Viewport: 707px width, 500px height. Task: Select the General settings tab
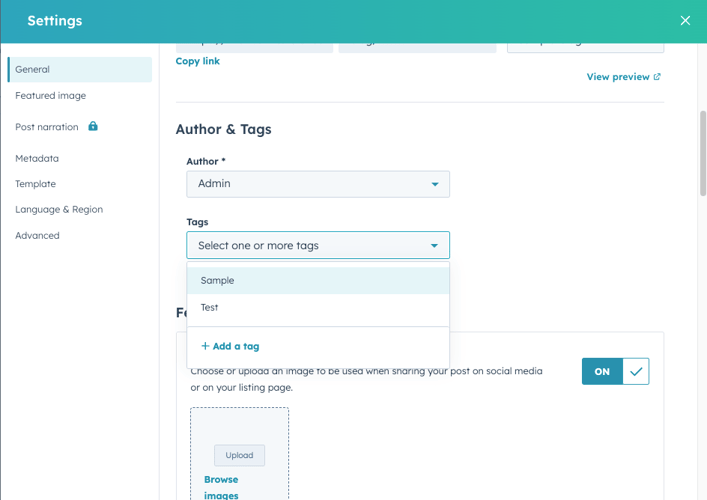80,69
